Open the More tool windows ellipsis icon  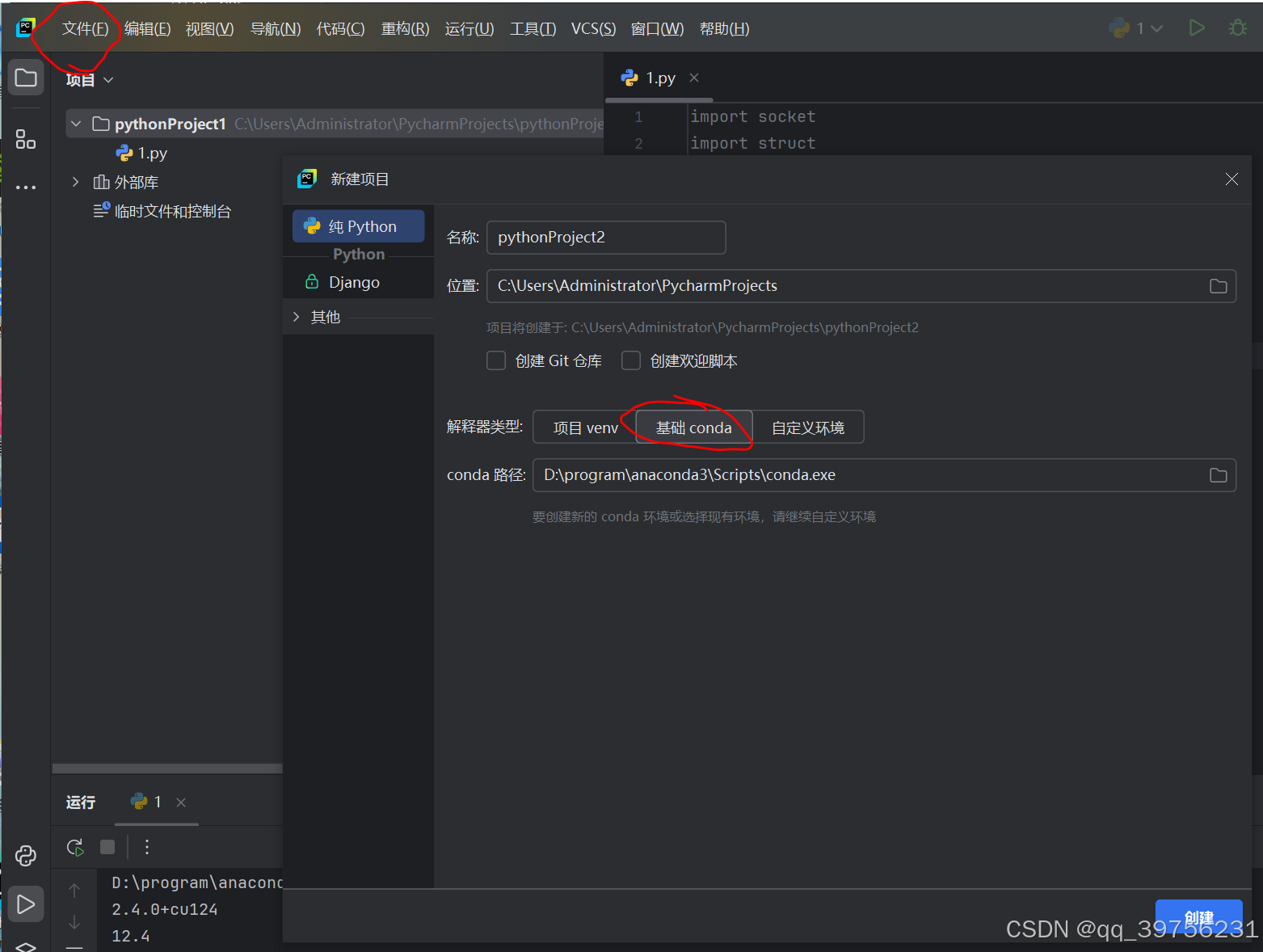click(x=25, y=187)
